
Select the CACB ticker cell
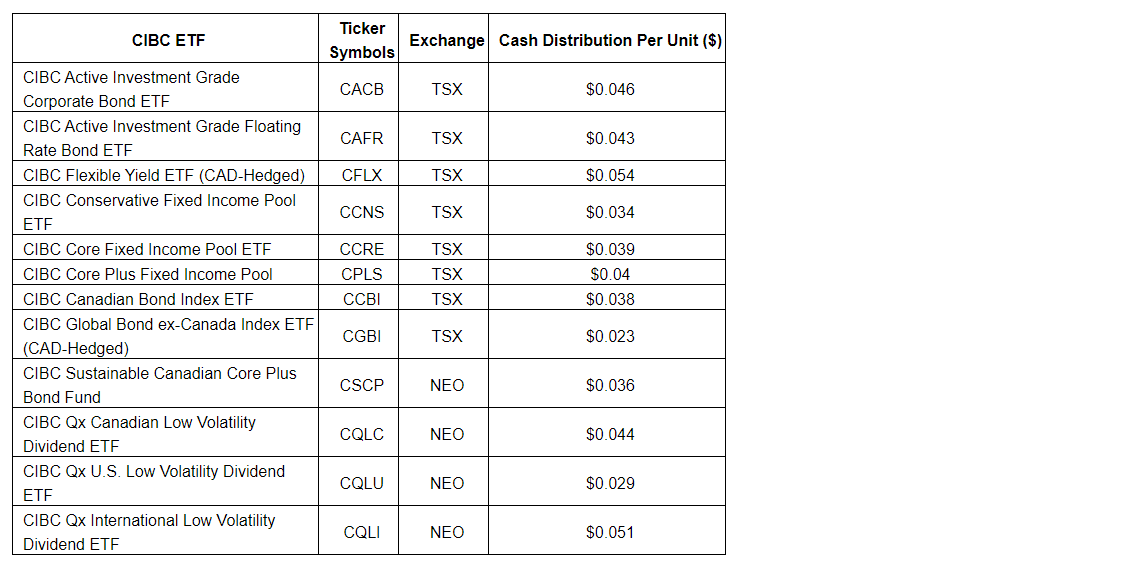pyautogui.click(x=361, y=89)
